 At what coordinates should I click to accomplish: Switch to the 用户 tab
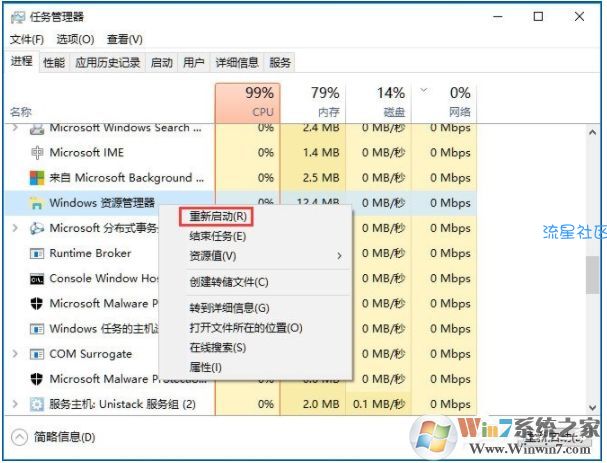point(194,63)
